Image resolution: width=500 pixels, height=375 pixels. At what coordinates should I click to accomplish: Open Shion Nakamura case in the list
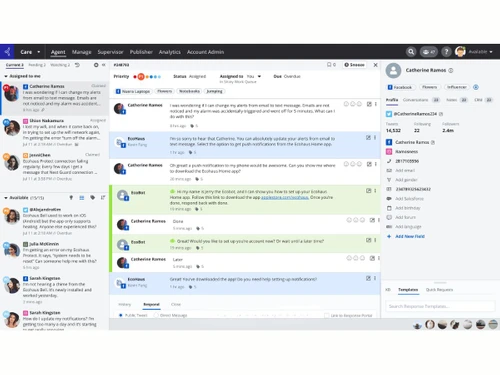click(54, 132)
